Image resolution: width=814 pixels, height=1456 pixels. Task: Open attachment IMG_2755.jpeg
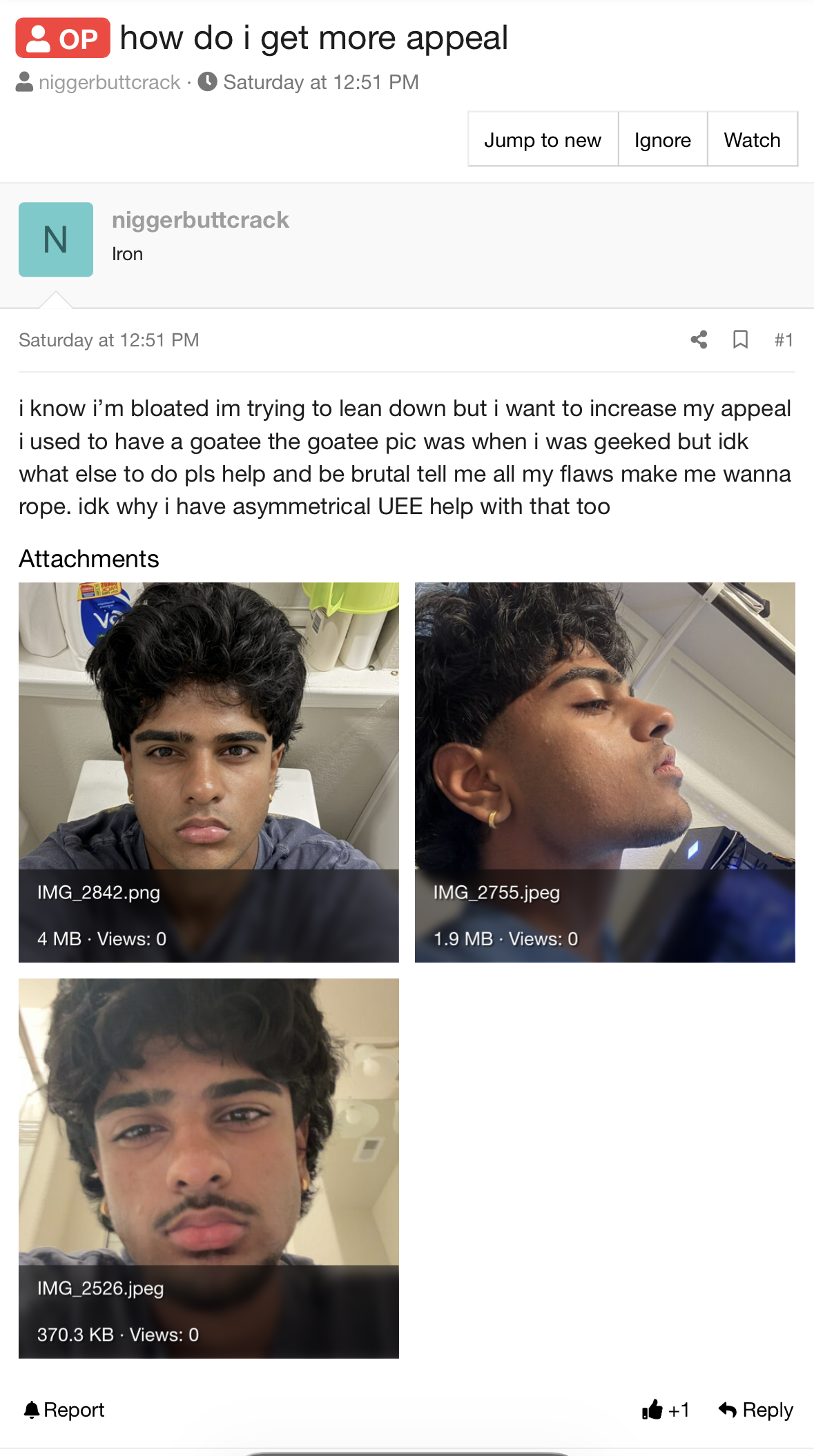(x=605, y=772)
